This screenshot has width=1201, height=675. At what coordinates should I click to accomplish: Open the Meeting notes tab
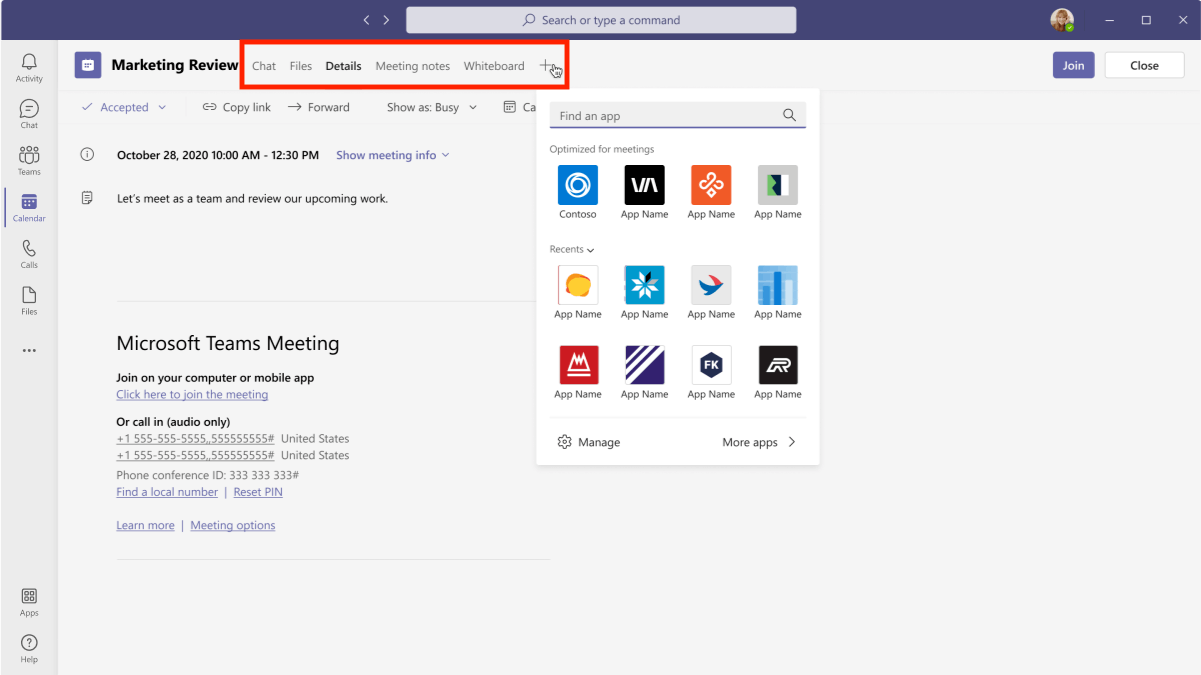412,66
